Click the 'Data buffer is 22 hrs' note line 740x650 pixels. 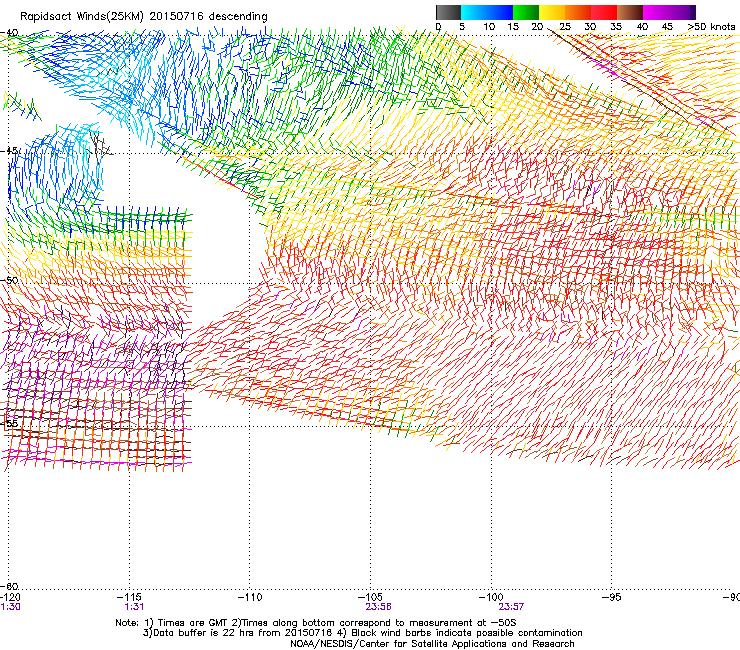[363, 633]
